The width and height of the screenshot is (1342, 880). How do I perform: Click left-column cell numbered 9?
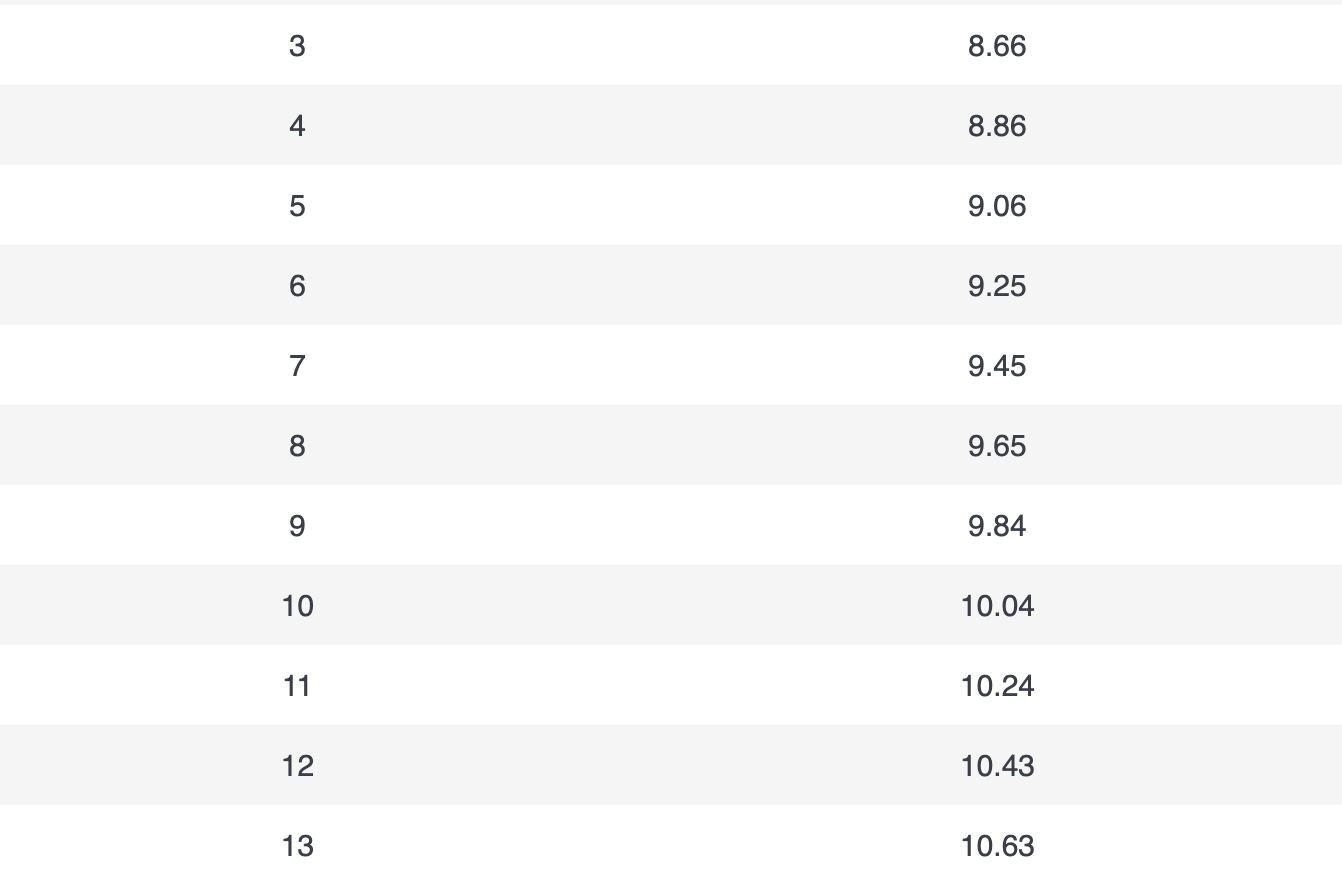(297, 526)
